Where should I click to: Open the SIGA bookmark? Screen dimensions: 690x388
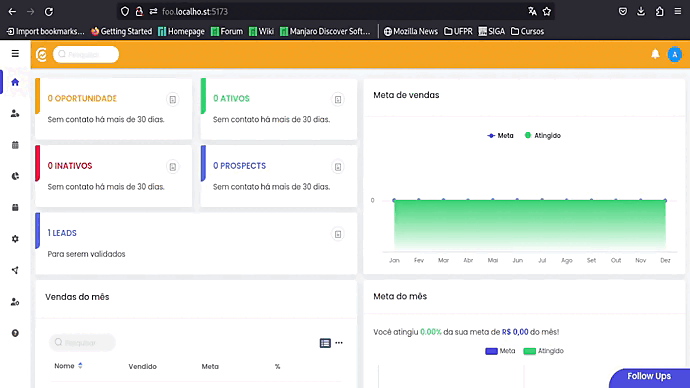[492, 31]
